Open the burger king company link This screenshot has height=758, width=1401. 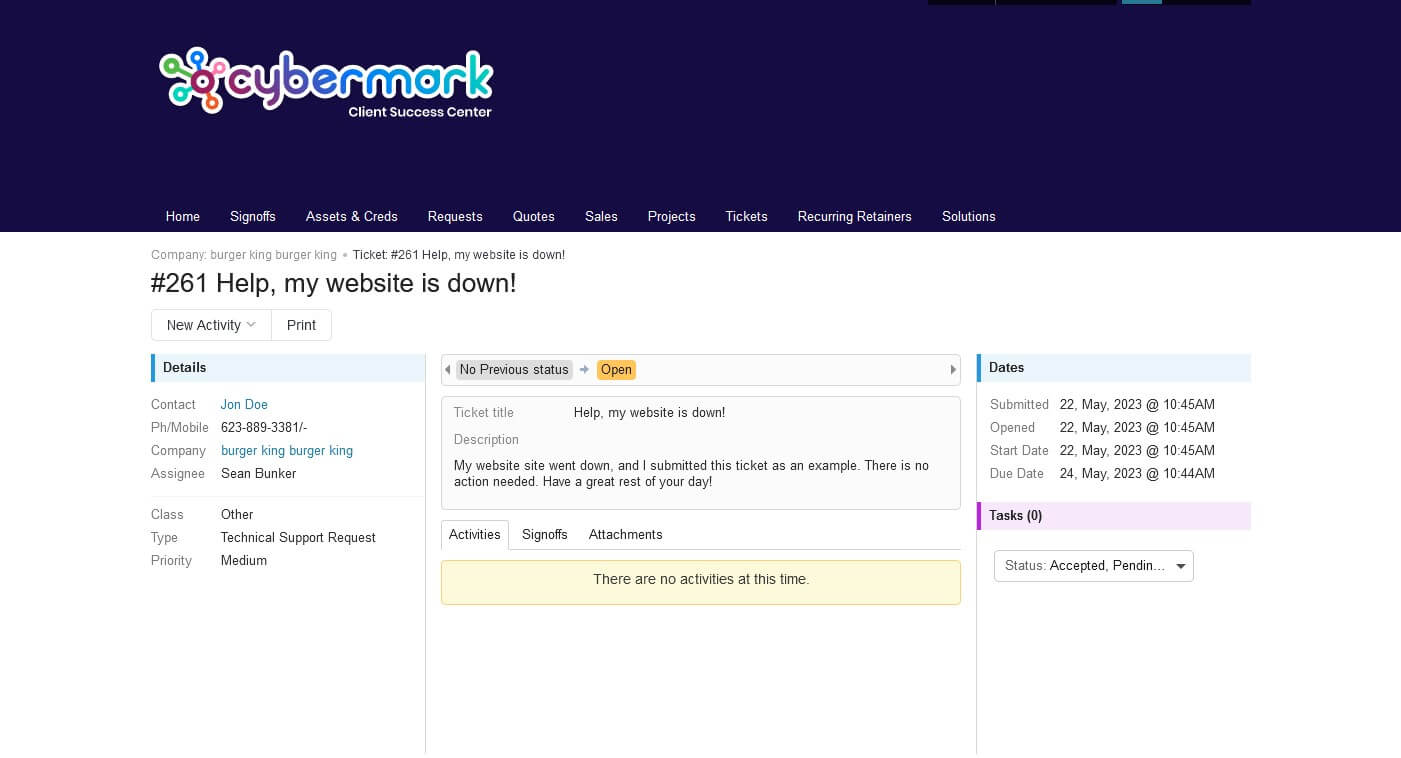286,451
